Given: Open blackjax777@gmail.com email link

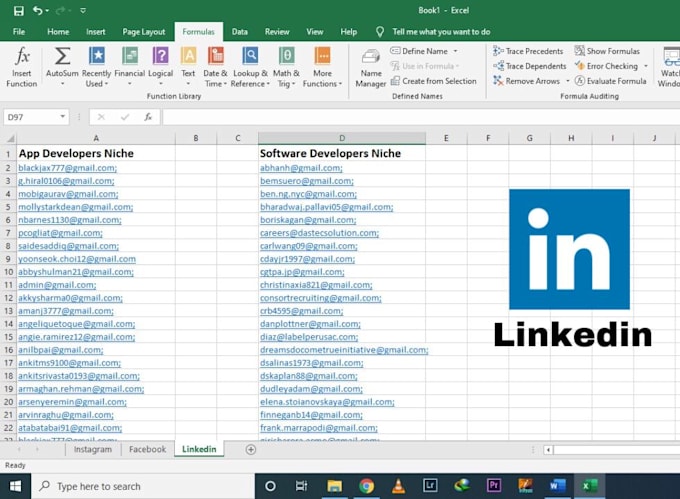Looking at the screenshot, I should 67,168.
